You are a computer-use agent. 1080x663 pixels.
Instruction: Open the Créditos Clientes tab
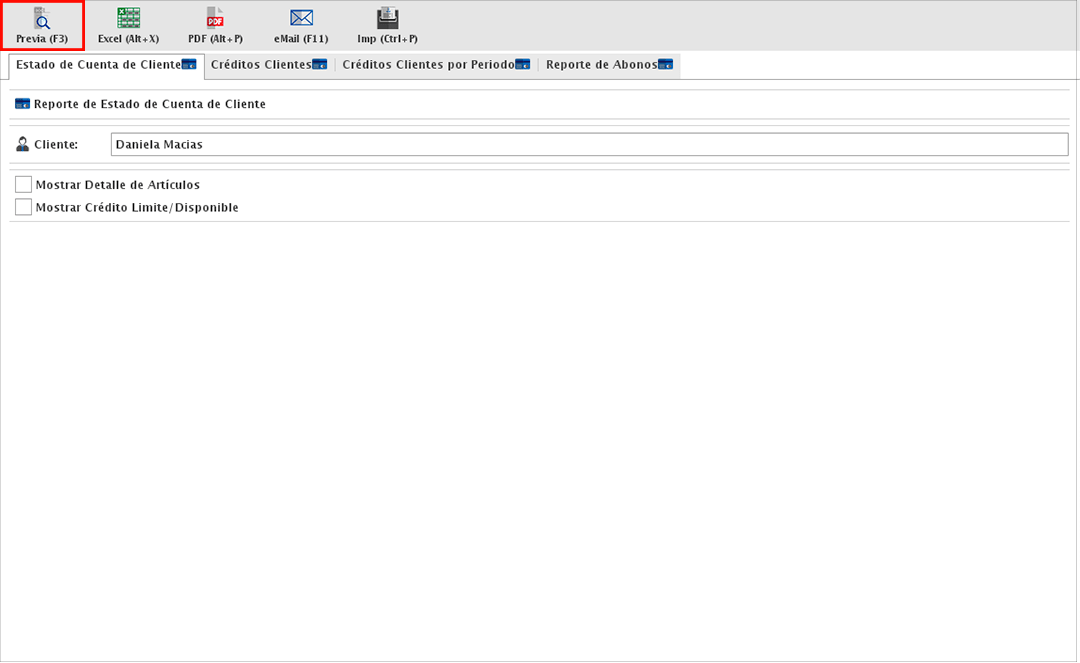261,65
